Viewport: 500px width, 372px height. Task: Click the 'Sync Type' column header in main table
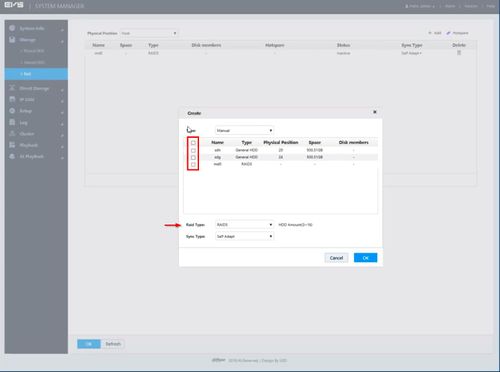click(x=412, y=45)
